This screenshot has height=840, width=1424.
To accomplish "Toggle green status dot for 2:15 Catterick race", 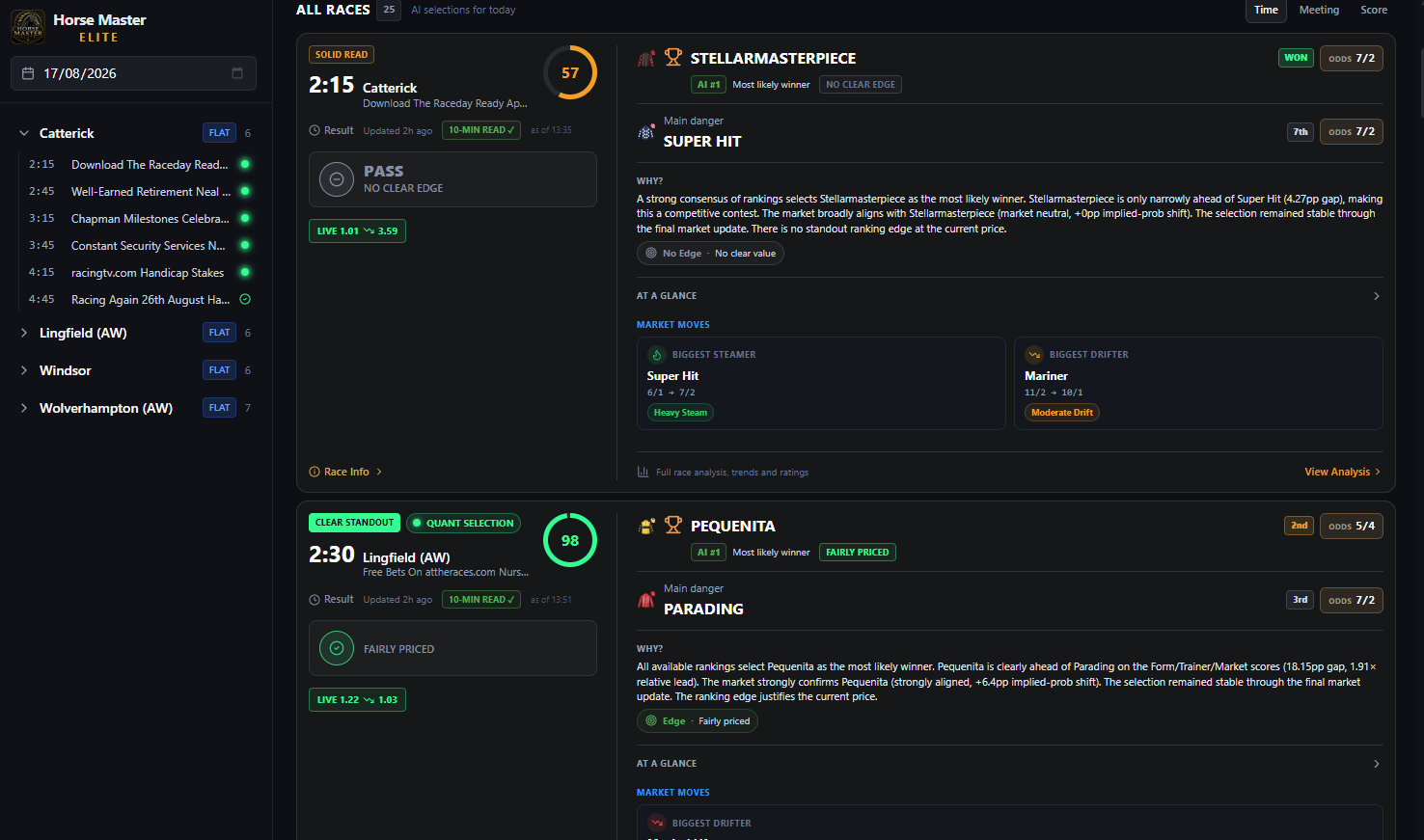I will (245, 164).
